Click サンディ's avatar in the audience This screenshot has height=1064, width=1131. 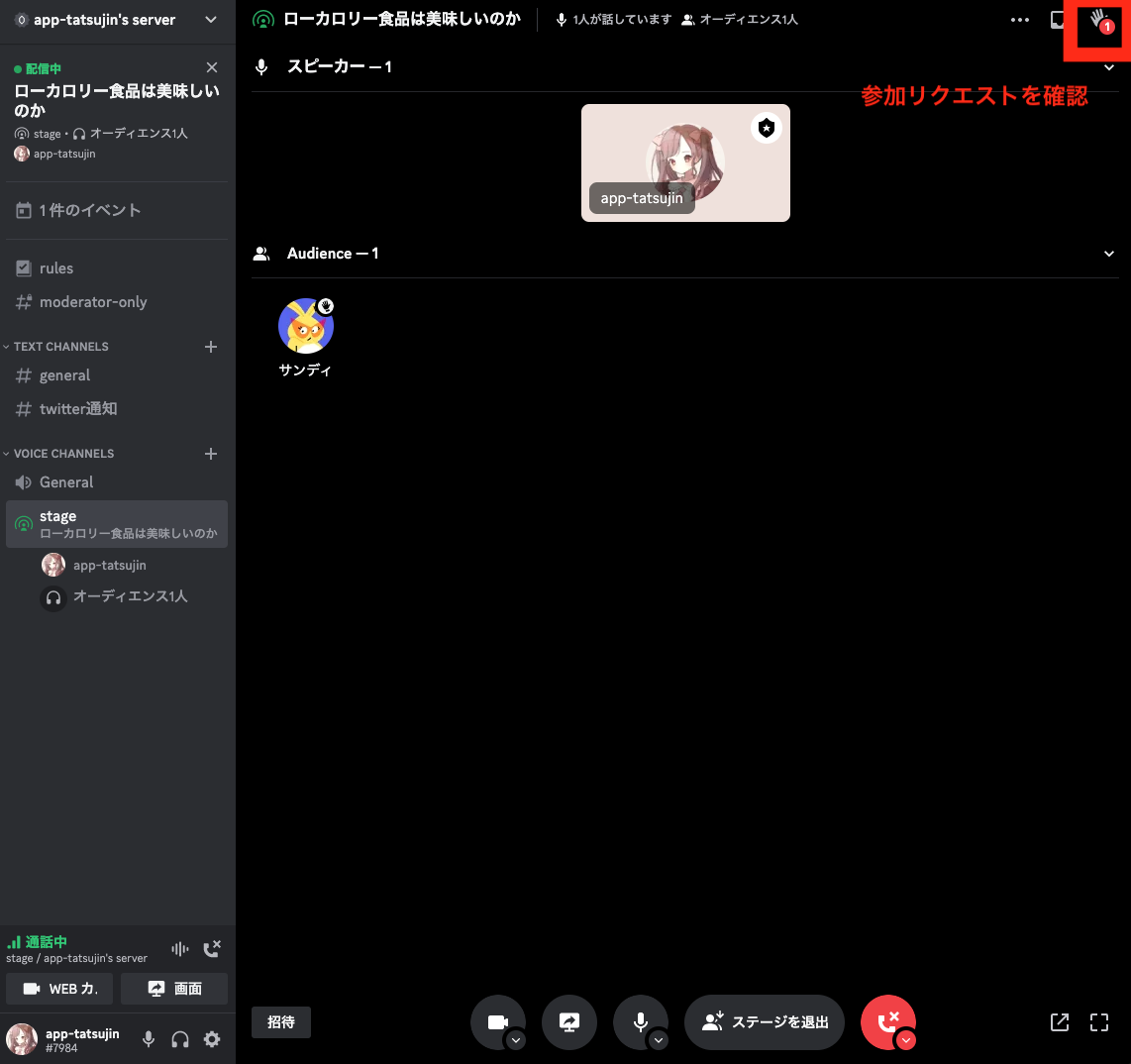306,325
